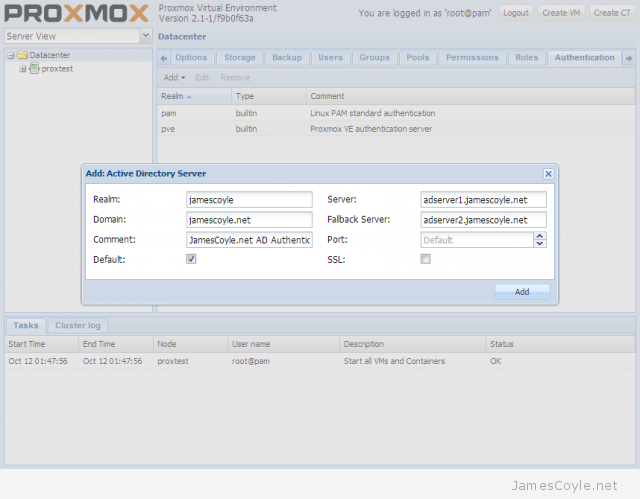Increase Port value with up spinner
The image size is (640, 499).
click(x=540, y=236)
